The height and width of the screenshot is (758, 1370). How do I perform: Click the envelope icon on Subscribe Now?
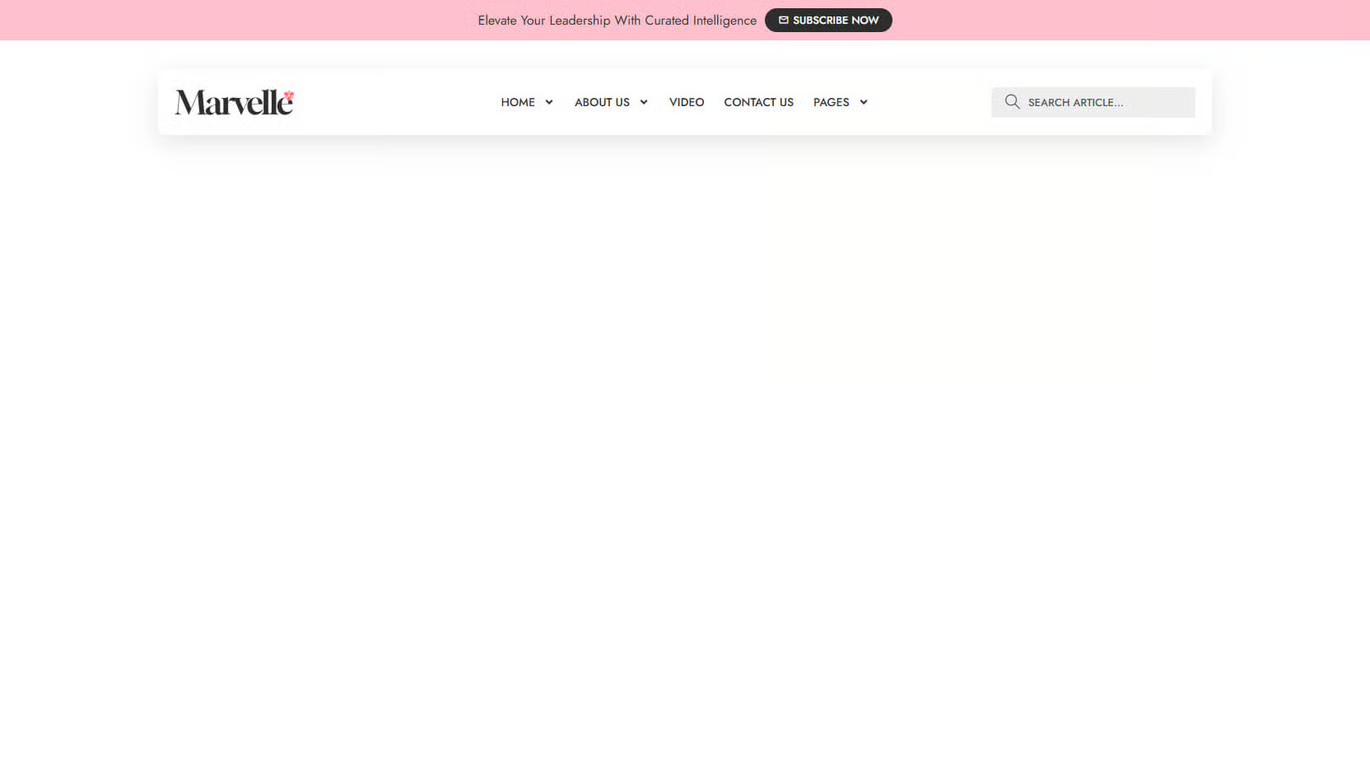tap(784, 20)
